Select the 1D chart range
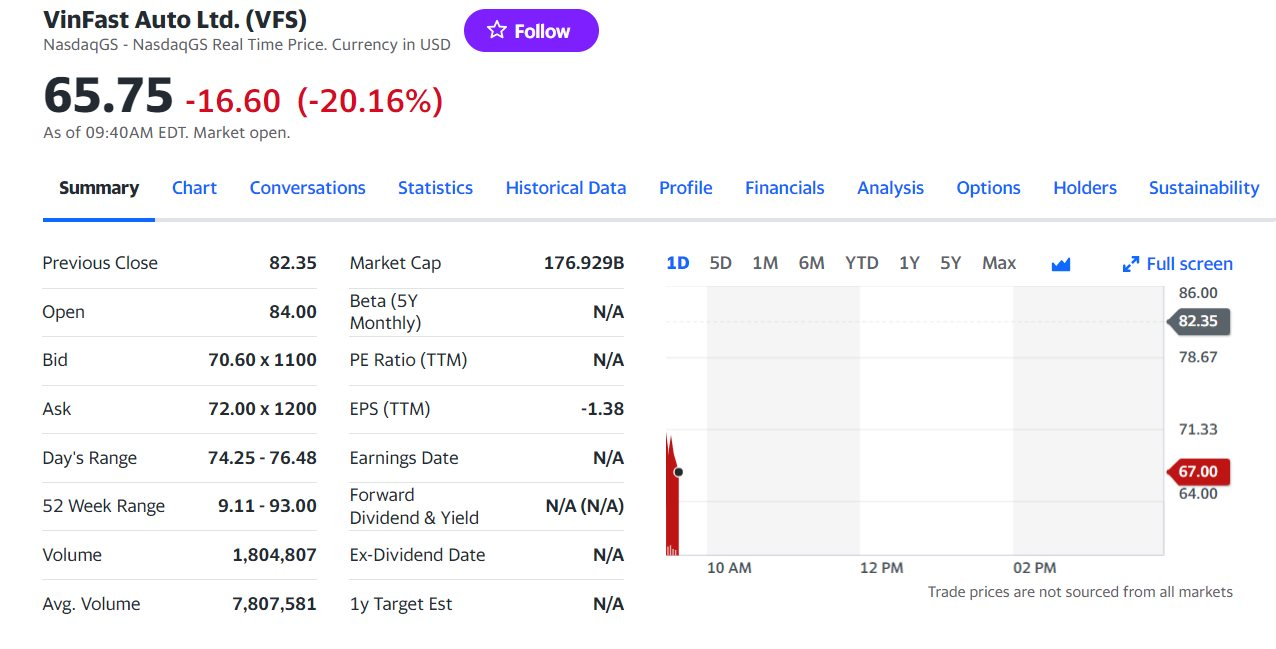 (677, 263)
